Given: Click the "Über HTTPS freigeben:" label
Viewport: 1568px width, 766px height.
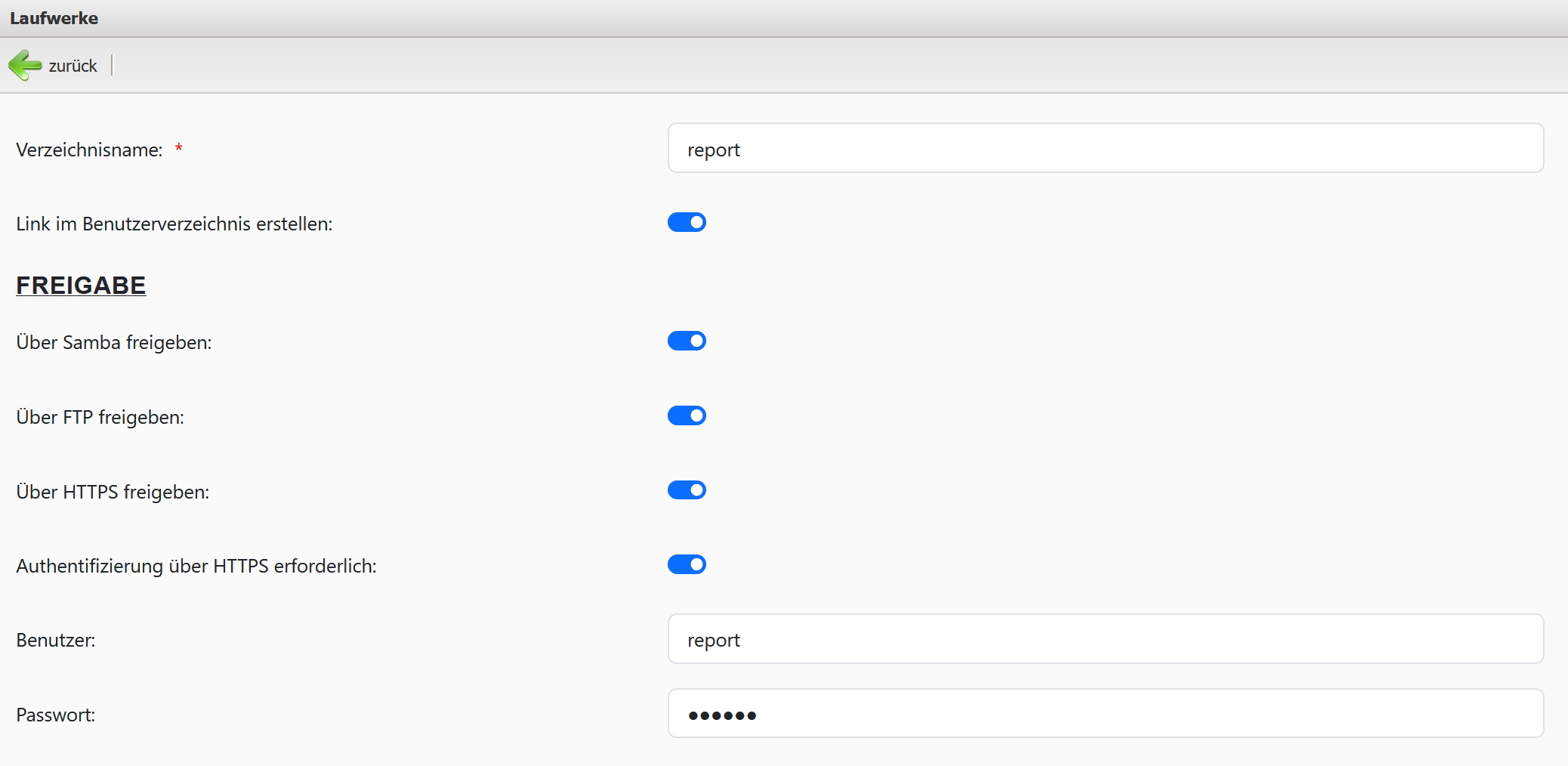Looking at the screenshot, I should tap(113, 493).
